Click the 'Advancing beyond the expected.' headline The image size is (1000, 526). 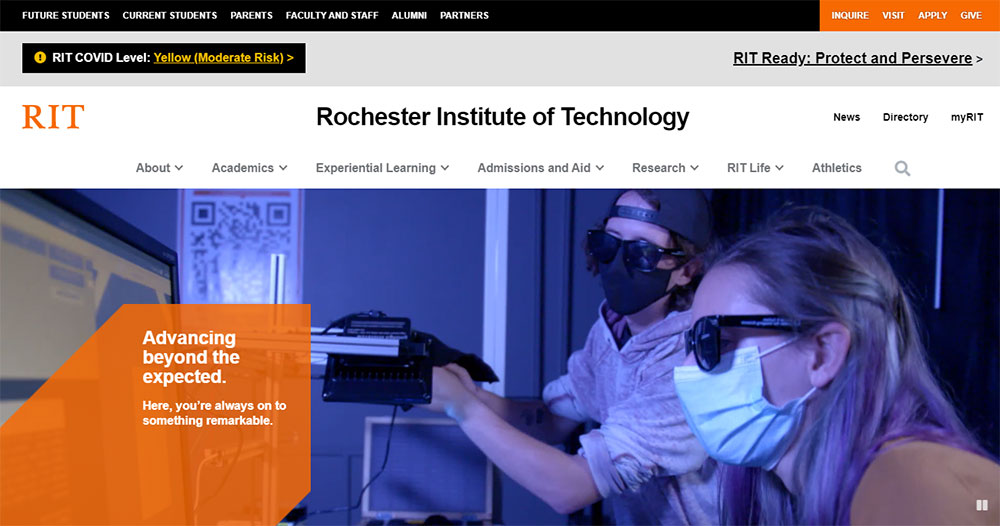pyautogui.click(x=191, y=357)
